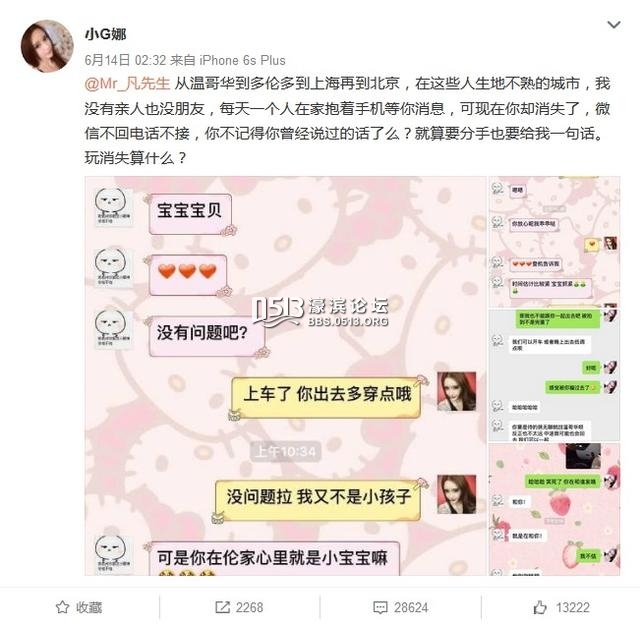Favorite the post with the 收藏 star

pos(79,607)
